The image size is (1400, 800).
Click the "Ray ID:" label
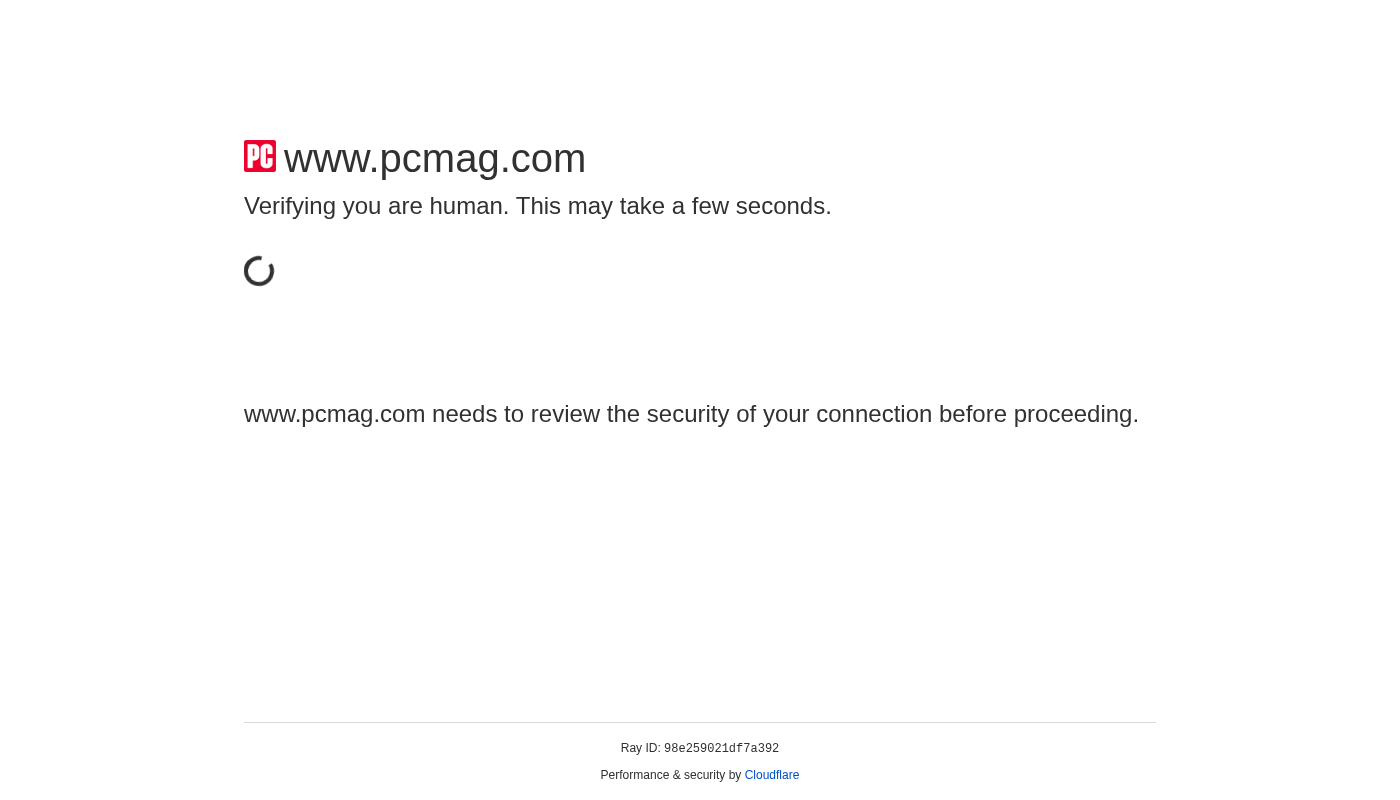(640, 748)
